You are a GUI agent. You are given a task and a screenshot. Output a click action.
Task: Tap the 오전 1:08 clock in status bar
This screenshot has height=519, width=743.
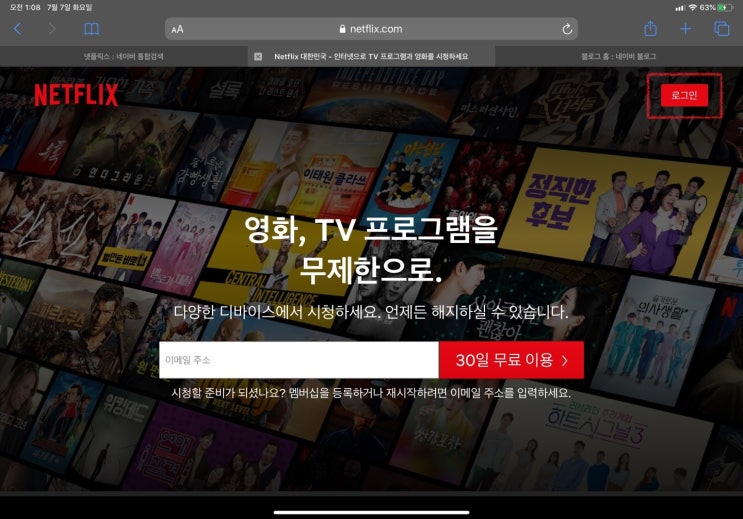[25, 7]
